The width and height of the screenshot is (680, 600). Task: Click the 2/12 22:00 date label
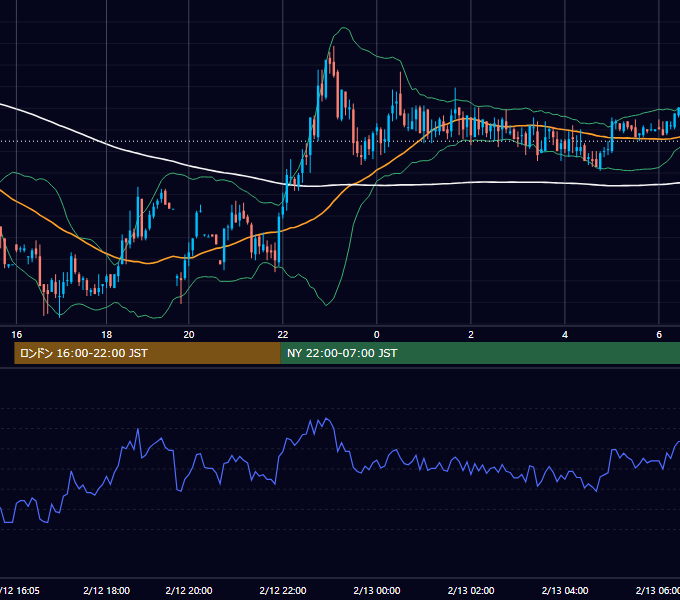pos(283,590)
